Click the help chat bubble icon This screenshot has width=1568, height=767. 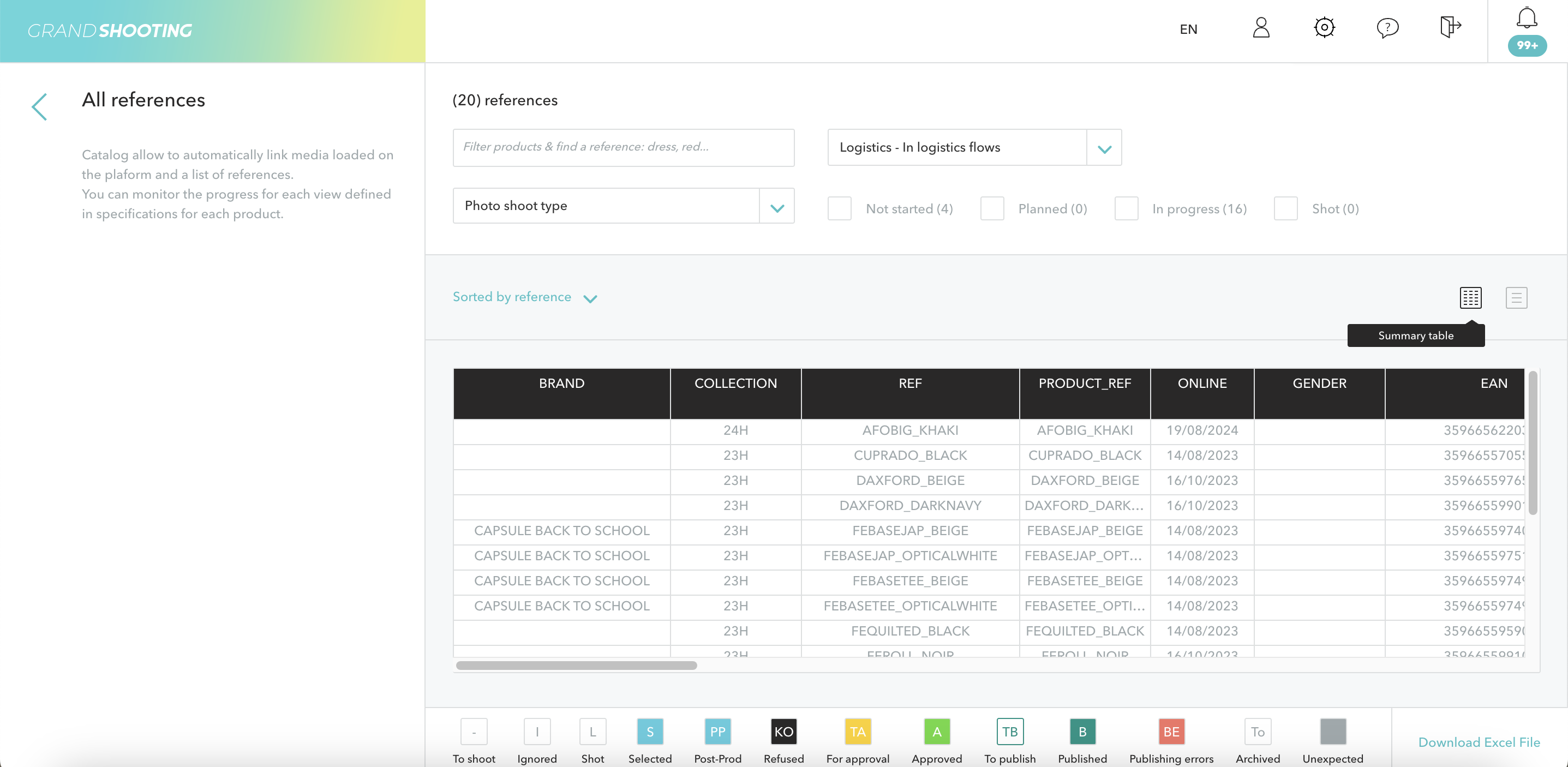tap(1387, 28)
